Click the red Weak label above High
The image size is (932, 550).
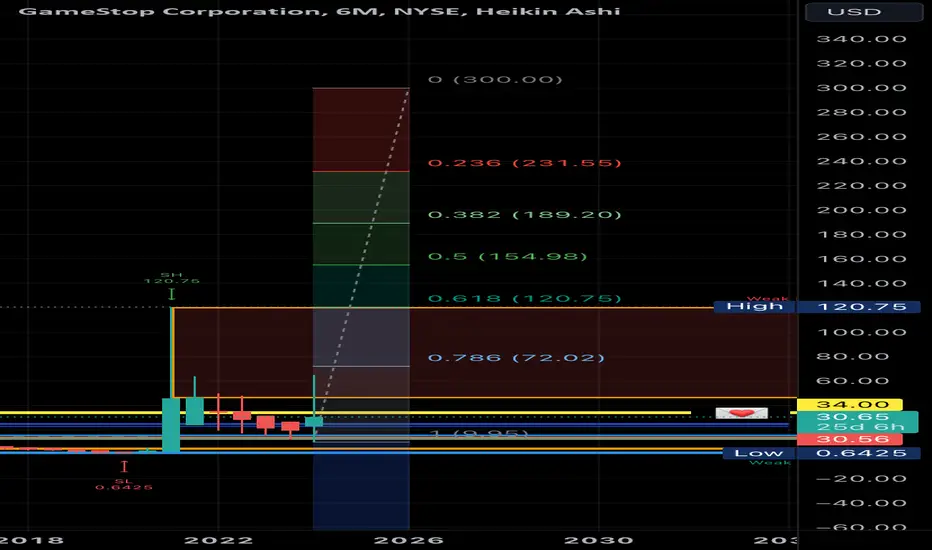767,298
